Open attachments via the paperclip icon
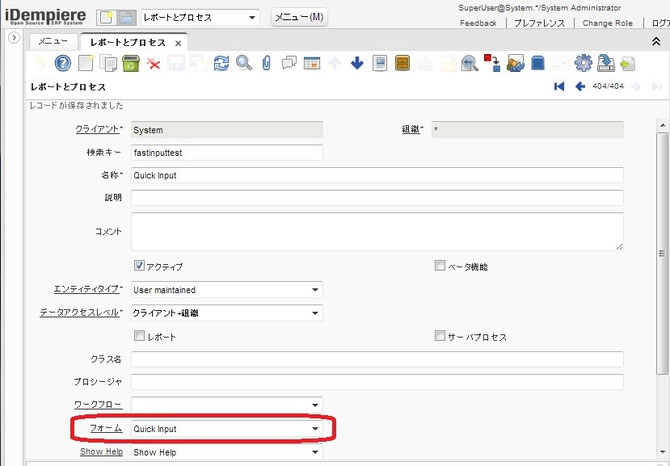670x466 pixels. coord(267,63)
